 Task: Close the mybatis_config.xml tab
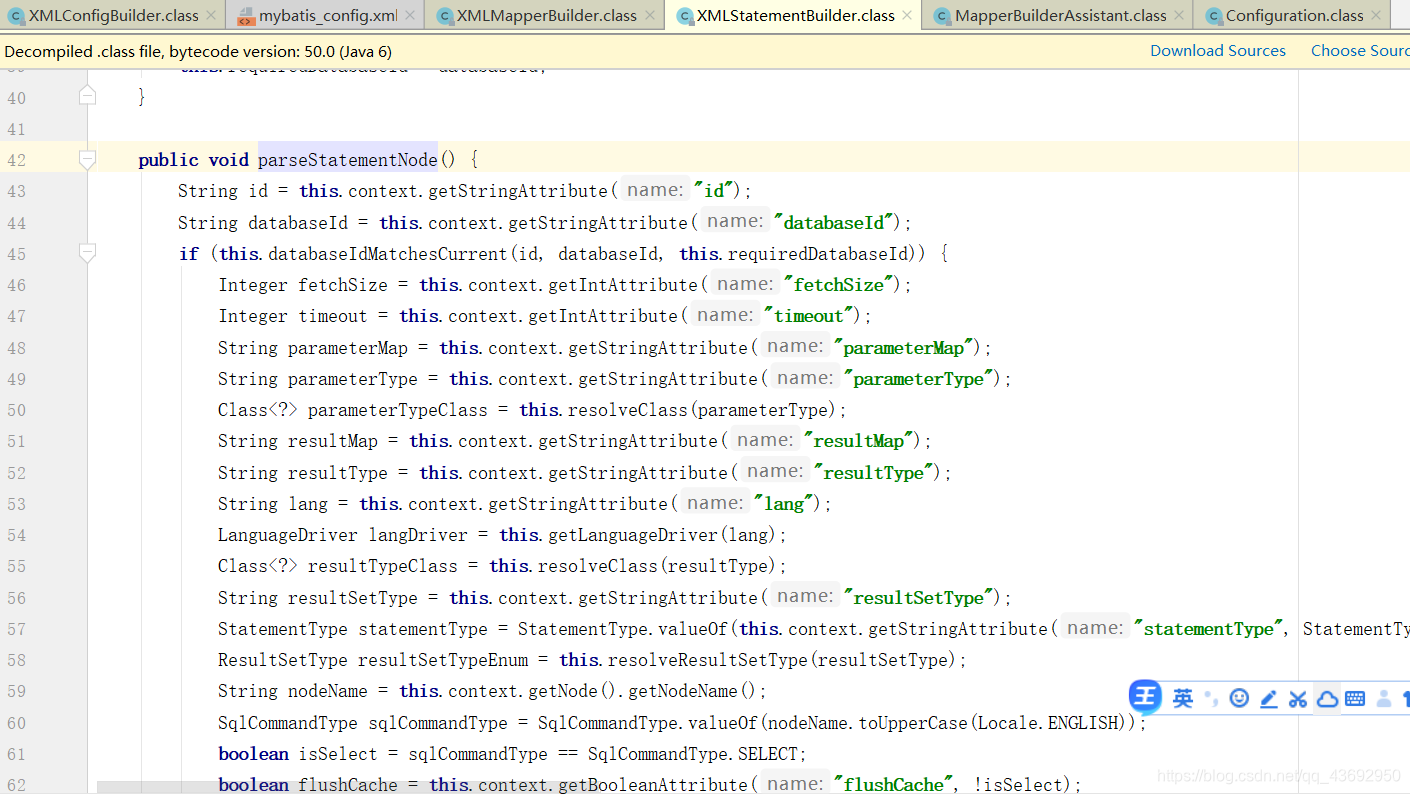[410, 15]
